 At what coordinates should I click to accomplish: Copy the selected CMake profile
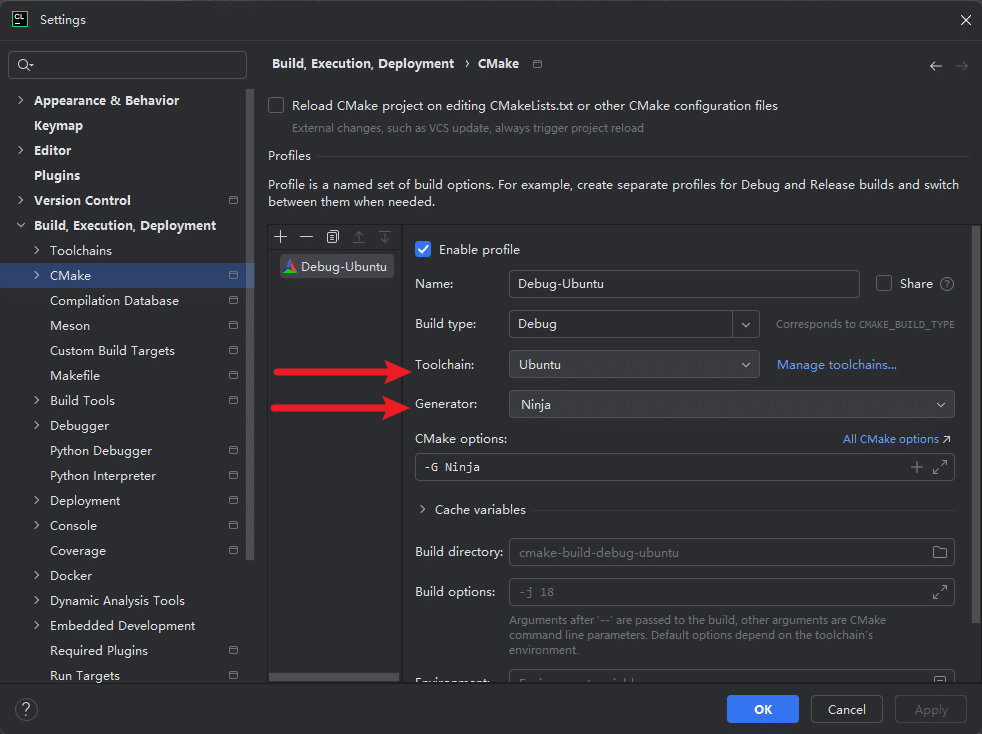click(x=333, y=237)
